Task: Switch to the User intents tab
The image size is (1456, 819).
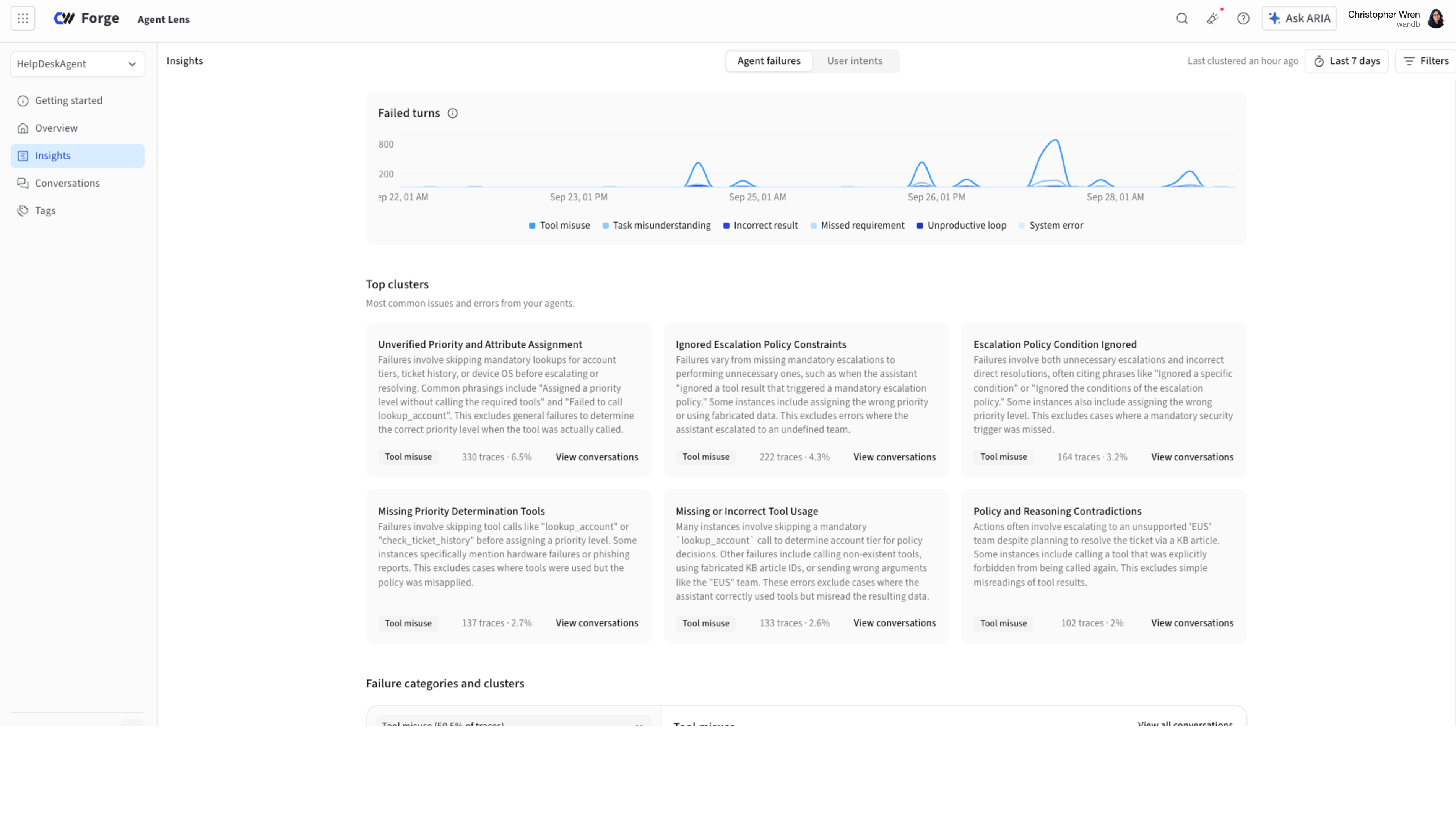Action: click(x=855, y=61)
